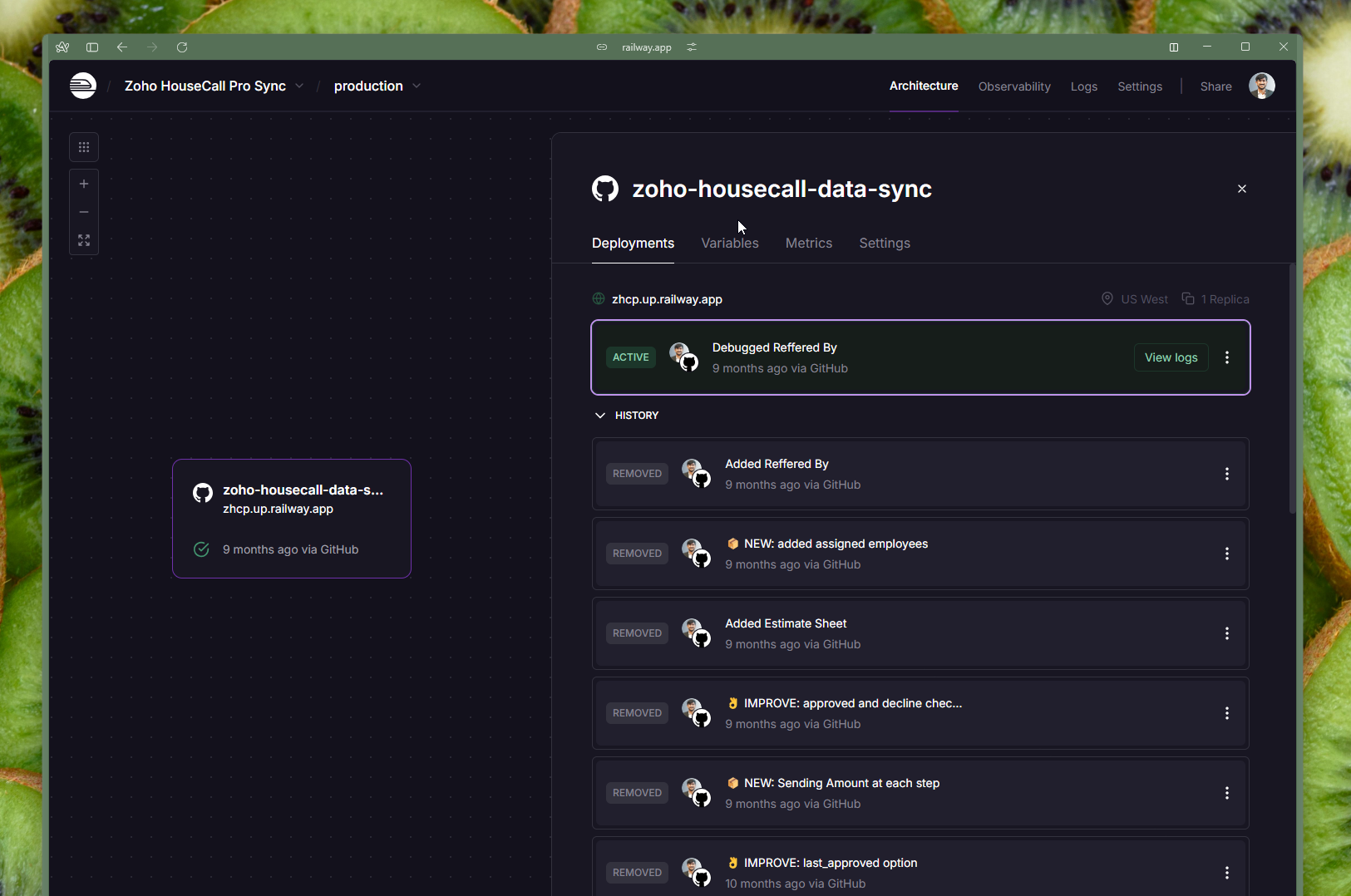This screenshot has height=896, width=1351.
Task: Open options for NEW: Sending Amount deployment
Action: tap(1227, 793)
